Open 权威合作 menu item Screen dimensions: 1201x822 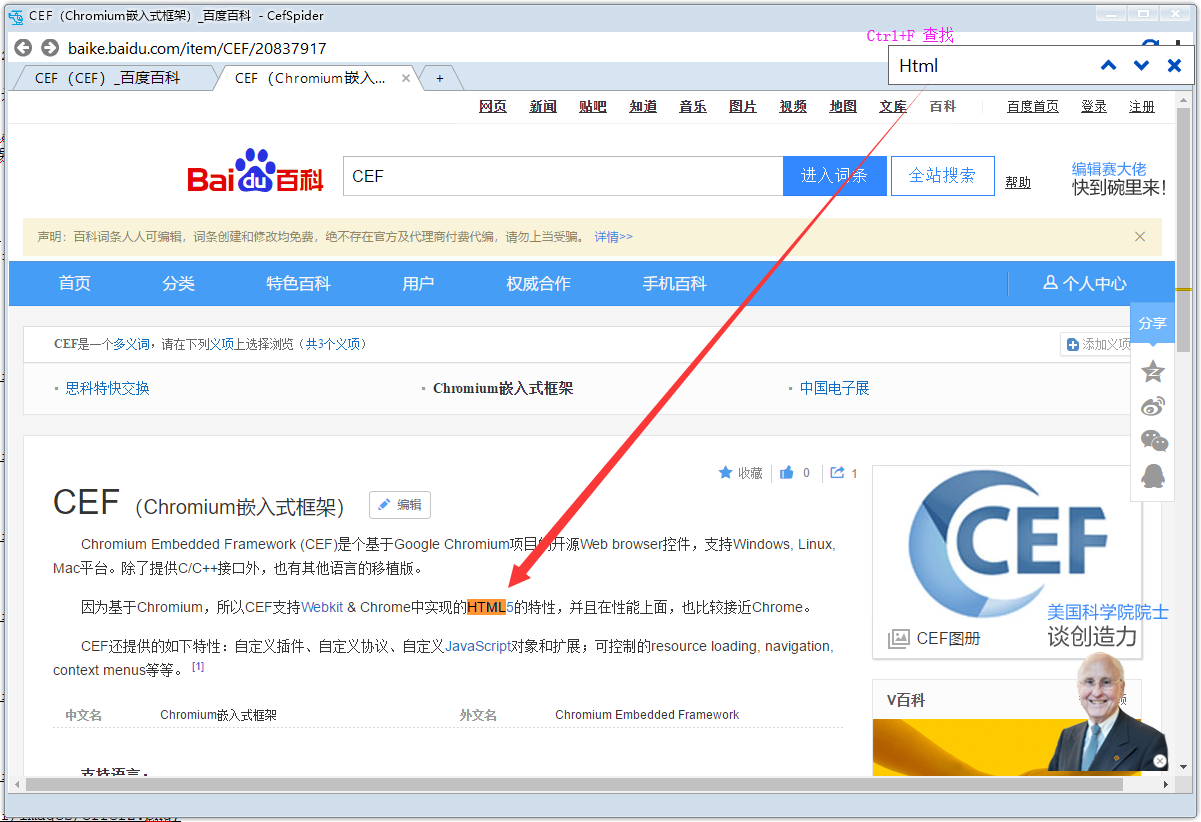pyautogui.click(x=538, y=284)
